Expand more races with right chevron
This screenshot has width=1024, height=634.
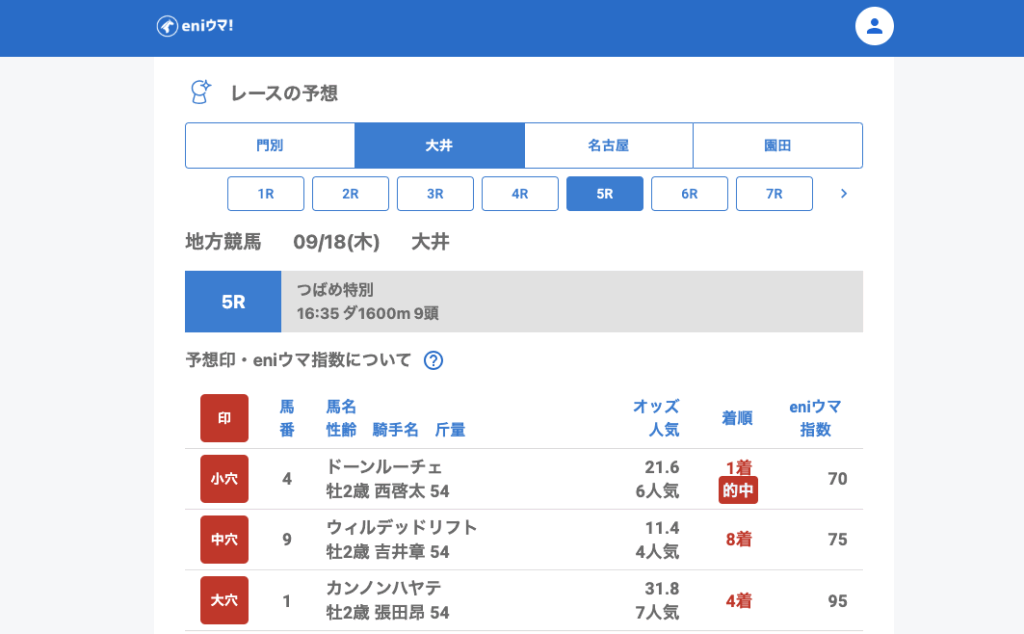click(x=843, y=194)
